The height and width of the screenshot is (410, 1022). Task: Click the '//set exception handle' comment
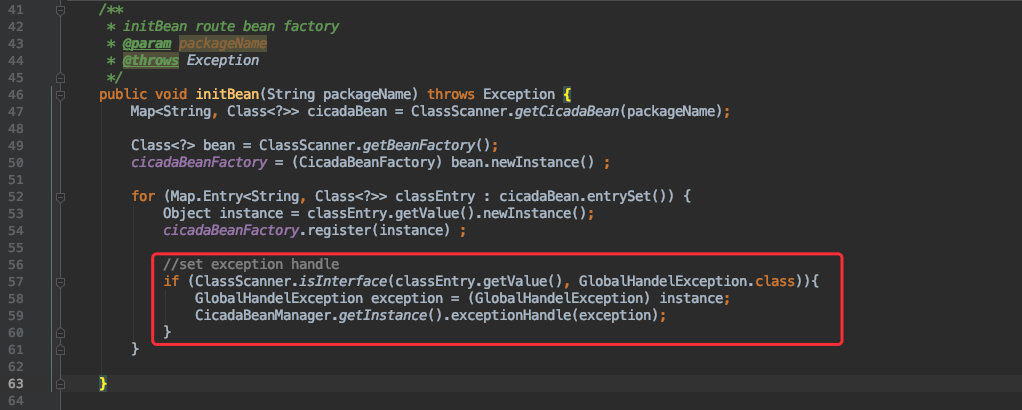point(251,265)
